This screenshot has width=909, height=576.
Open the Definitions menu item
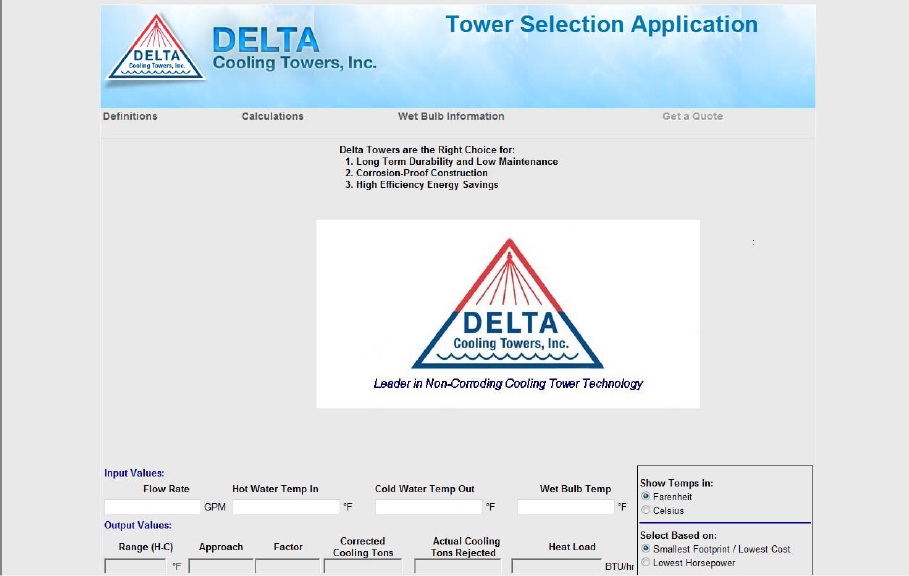coord(130,116)
